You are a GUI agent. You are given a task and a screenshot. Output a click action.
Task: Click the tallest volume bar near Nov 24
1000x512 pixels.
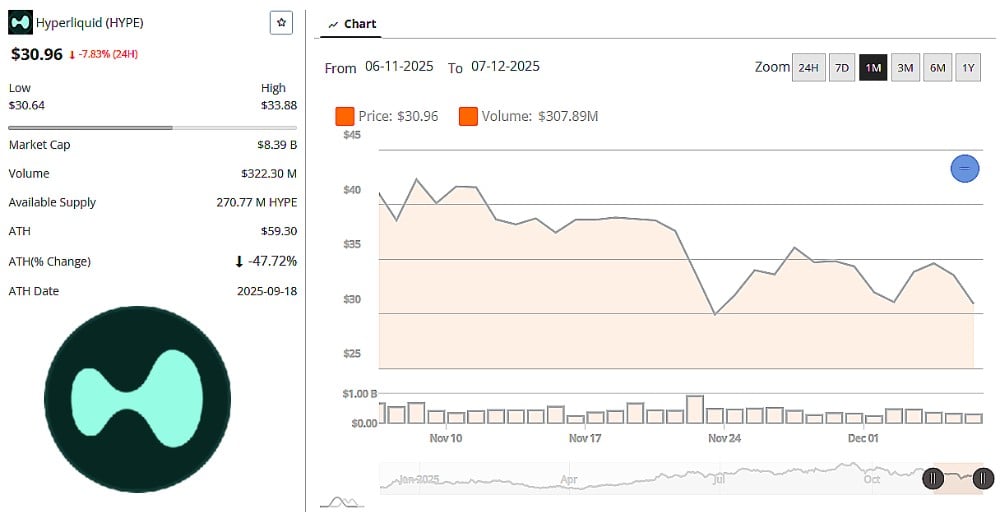pos(695,410)
